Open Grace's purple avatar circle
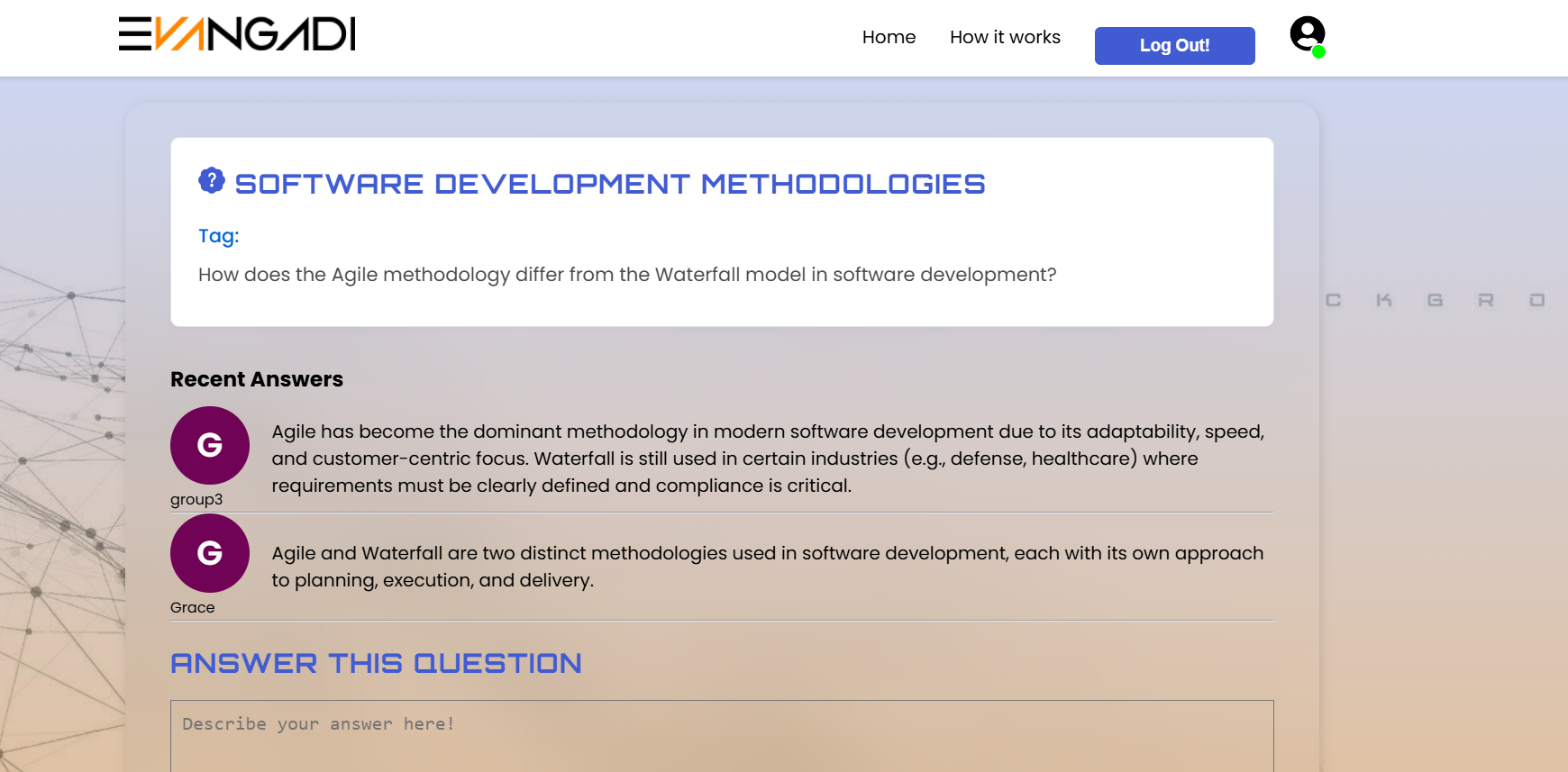 point(209,553)
